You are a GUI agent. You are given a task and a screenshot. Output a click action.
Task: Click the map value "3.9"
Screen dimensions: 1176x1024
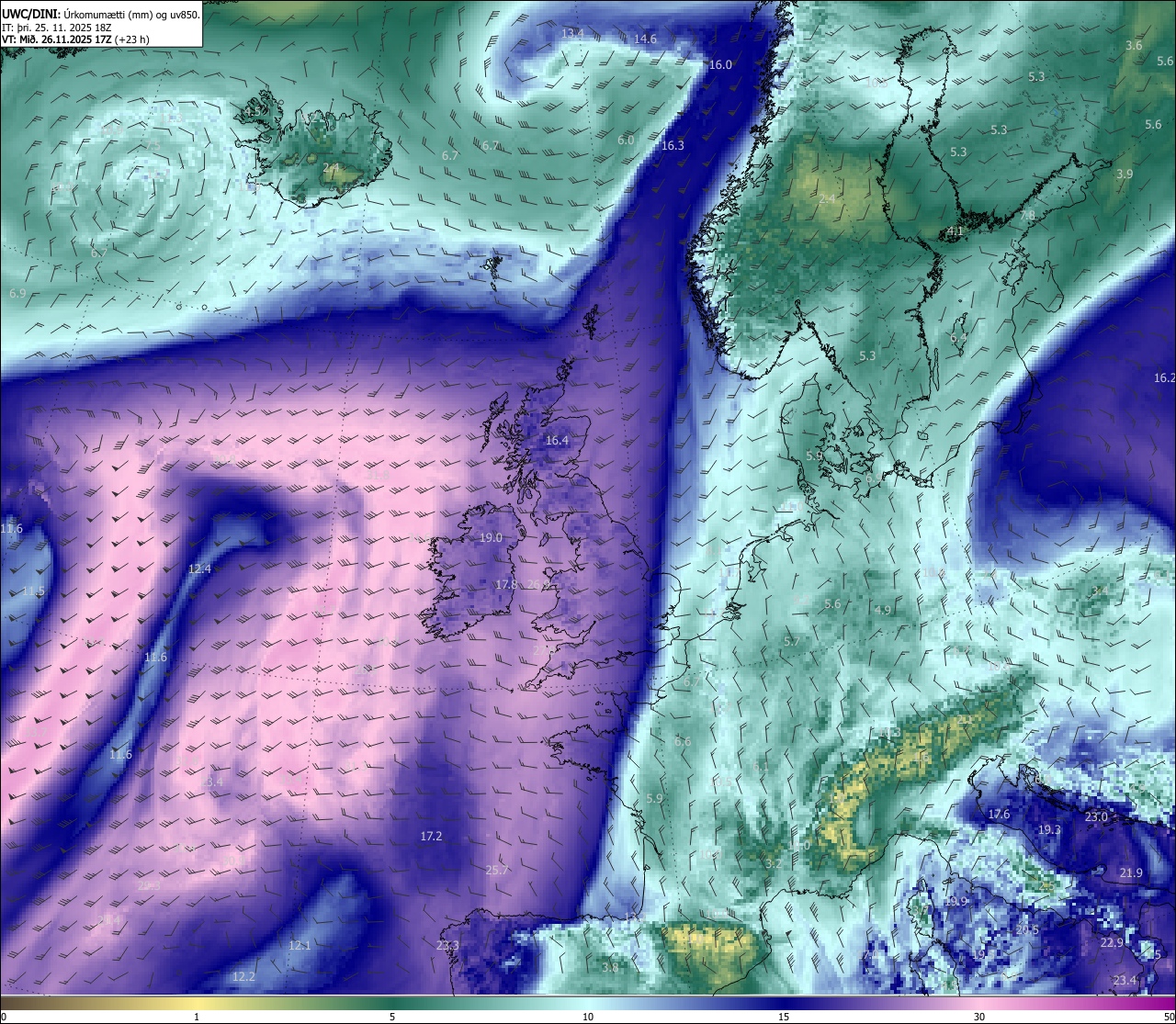click(1125, 174)
